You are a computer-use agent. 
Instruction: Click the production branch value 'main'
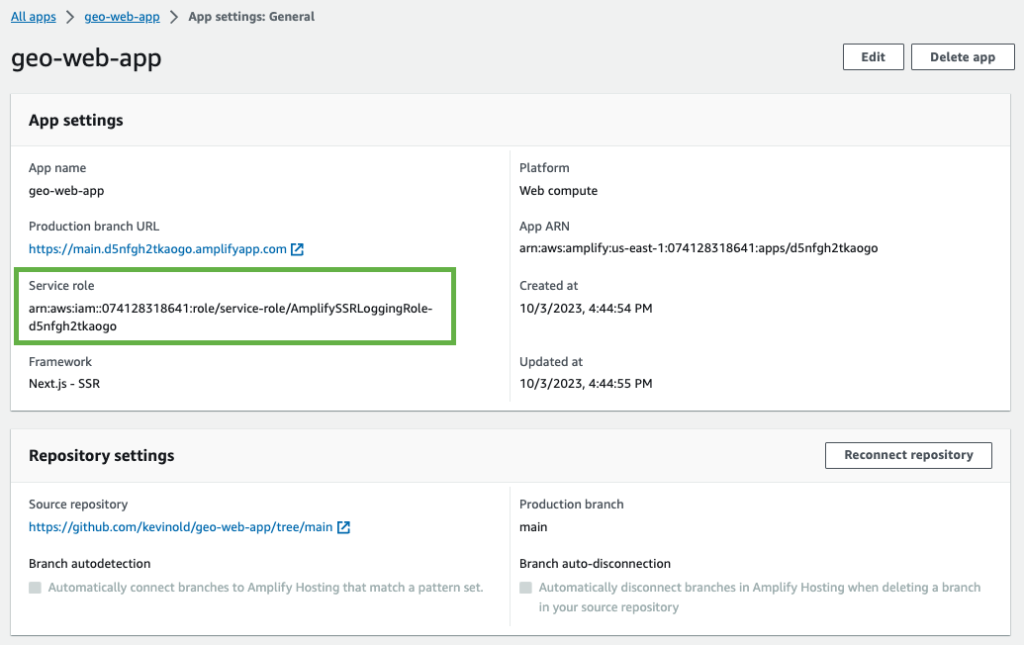click(533, 527)
